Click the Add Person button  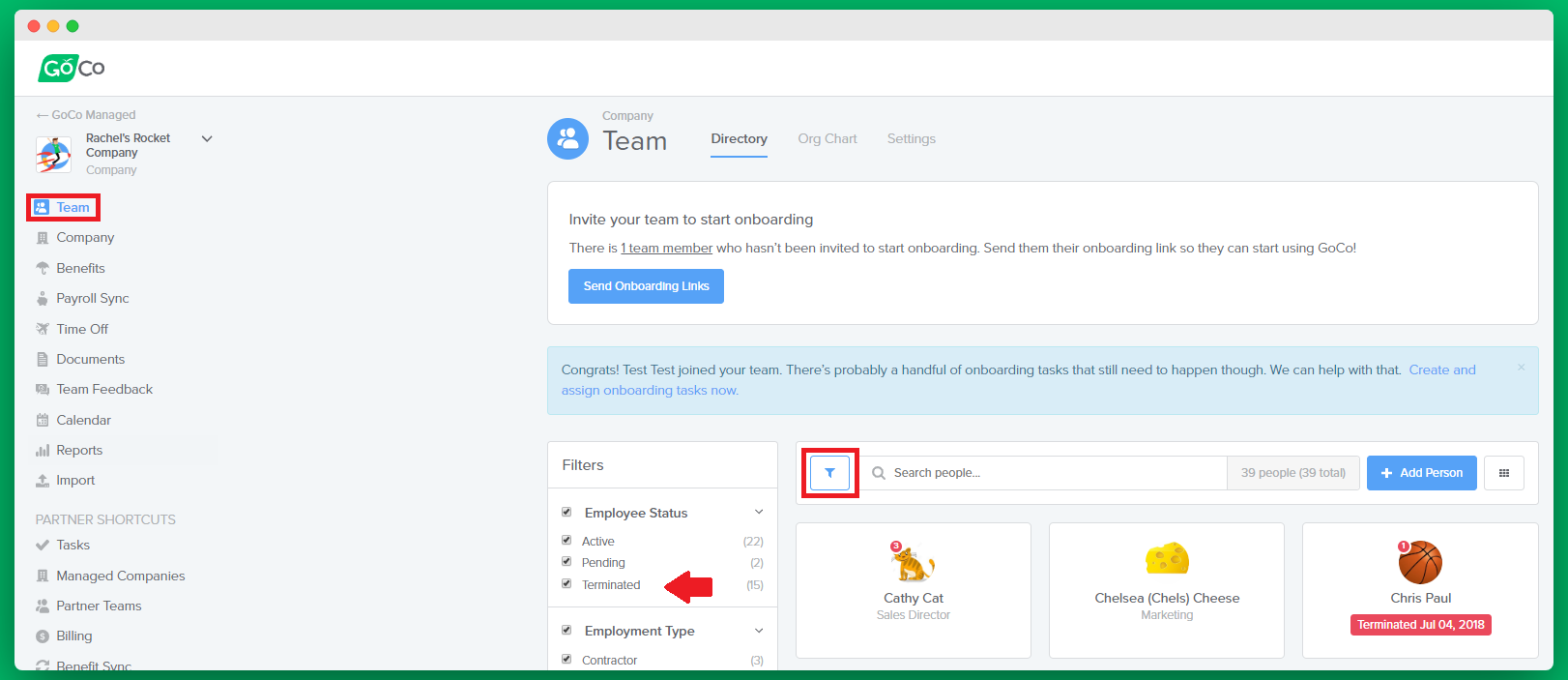1421,473
